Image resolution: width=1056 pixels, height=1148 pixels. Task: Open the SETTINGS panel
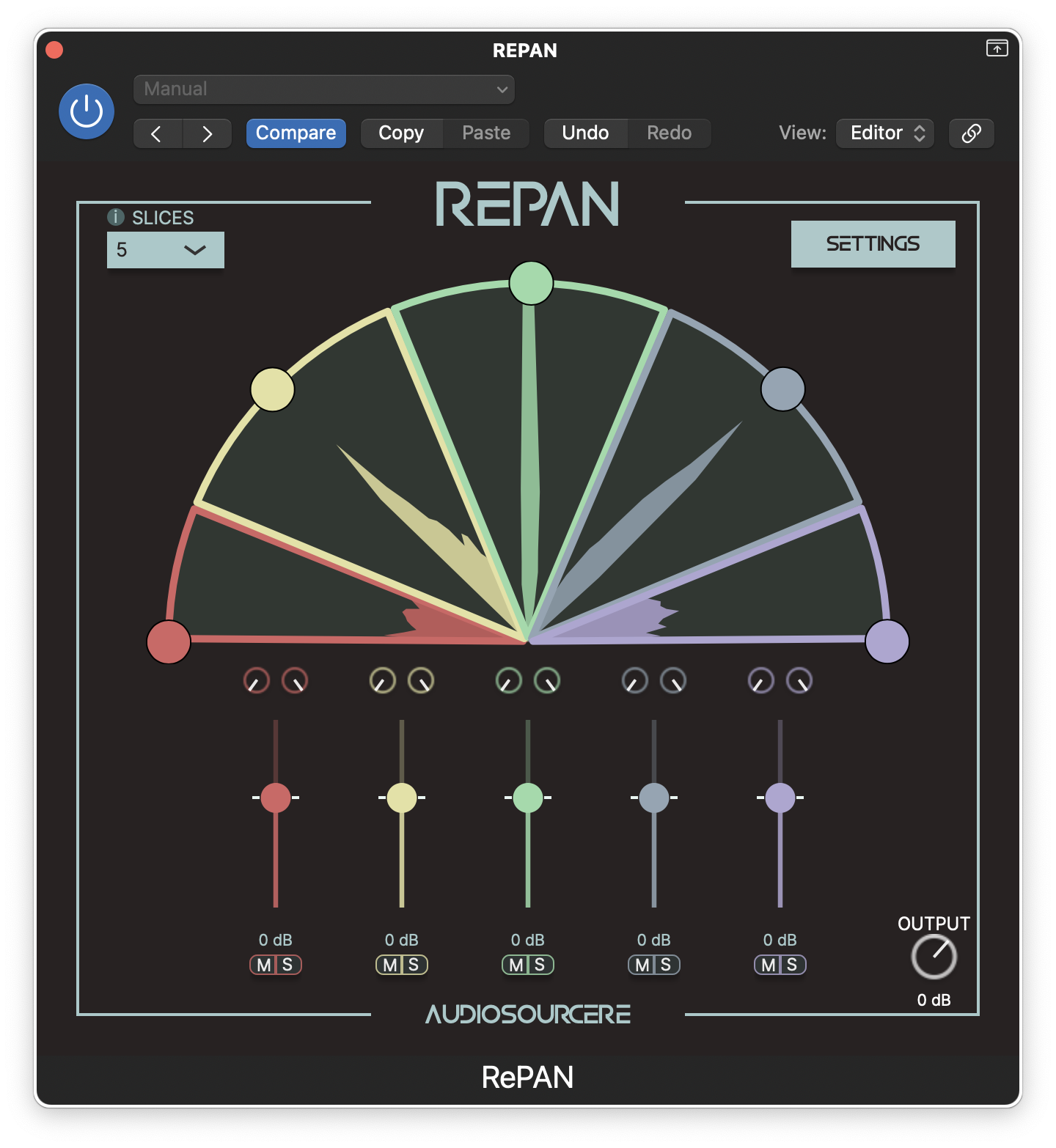point(873,244)
